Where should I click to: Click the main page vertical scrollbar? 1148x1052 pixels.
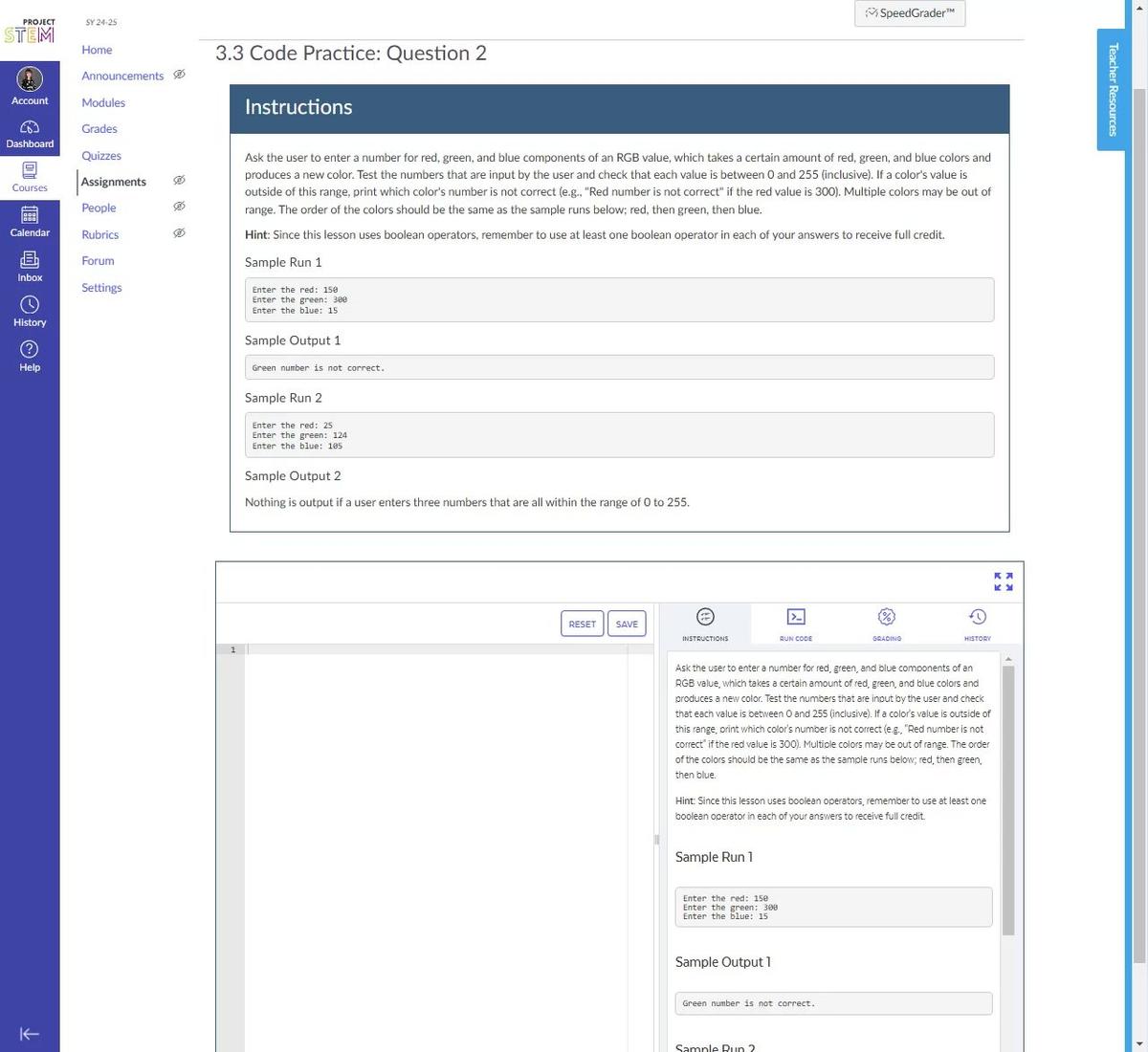1138,526
